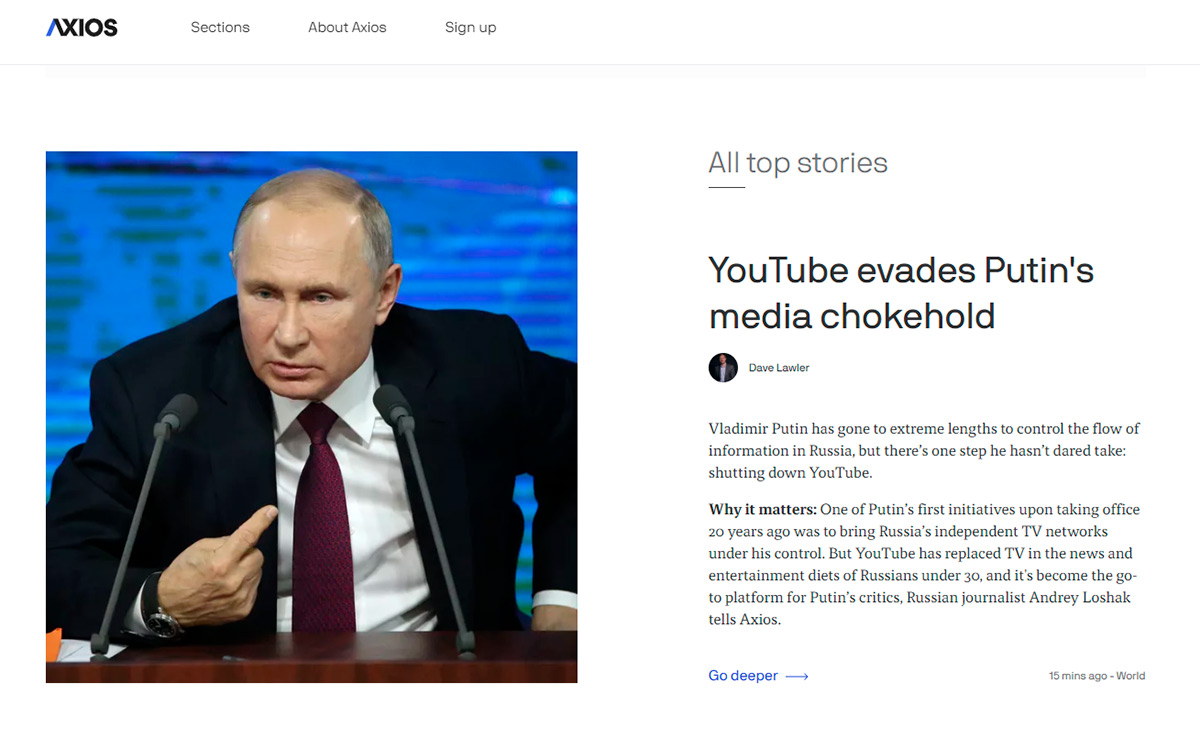Click the Axios logo

click(x=82, y=28)
